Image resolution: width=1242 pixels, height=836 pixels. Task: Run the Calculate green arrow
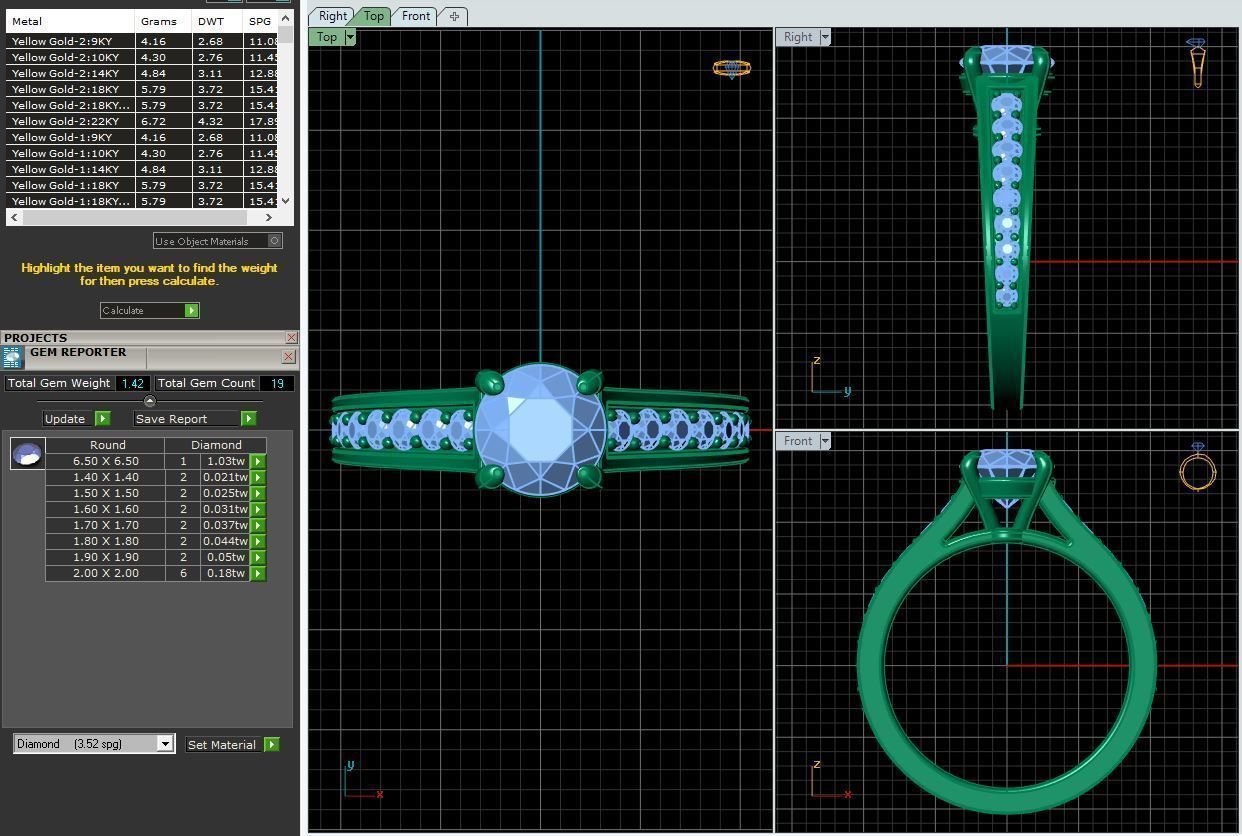191,310
